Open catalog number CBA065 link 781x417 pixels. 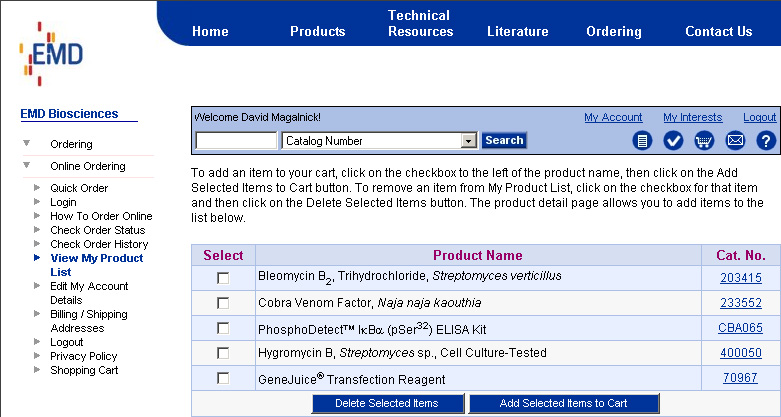[x=740, y=328]
